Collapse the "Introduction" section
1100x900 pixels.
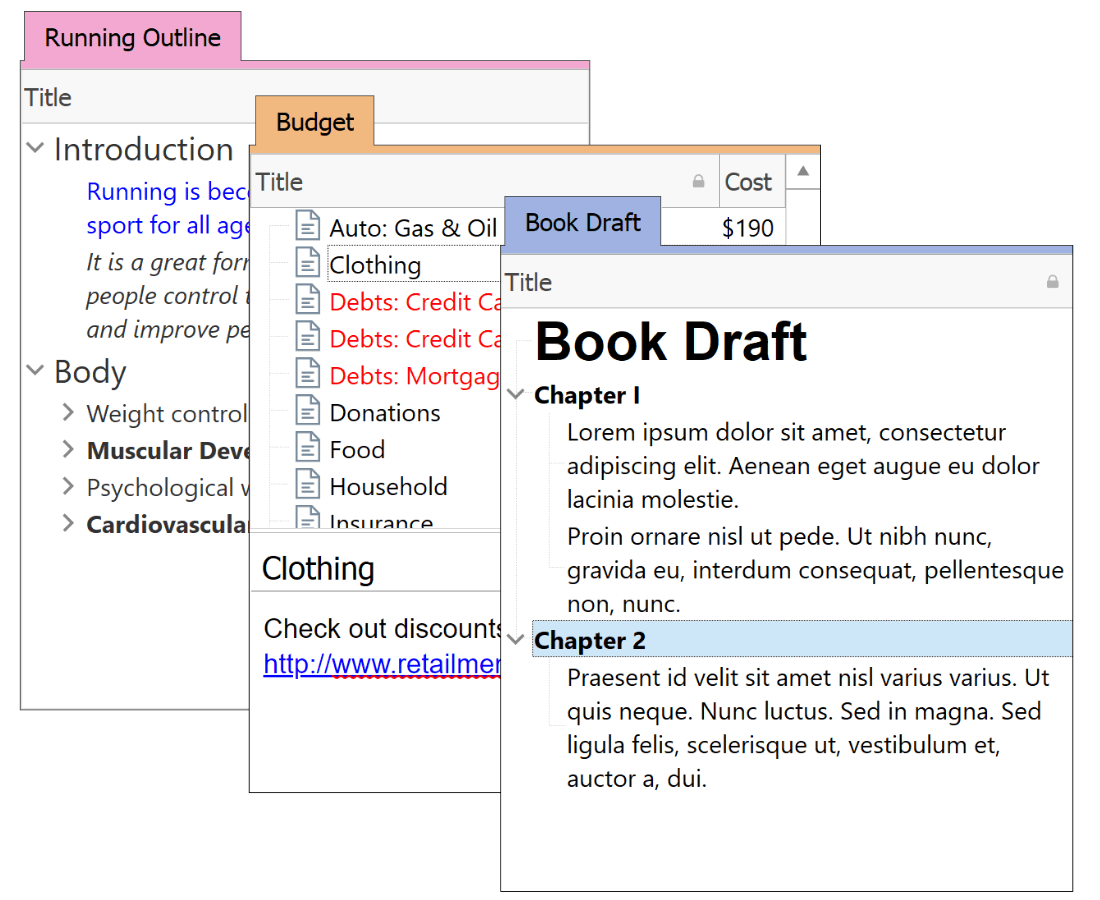(34, 148)
